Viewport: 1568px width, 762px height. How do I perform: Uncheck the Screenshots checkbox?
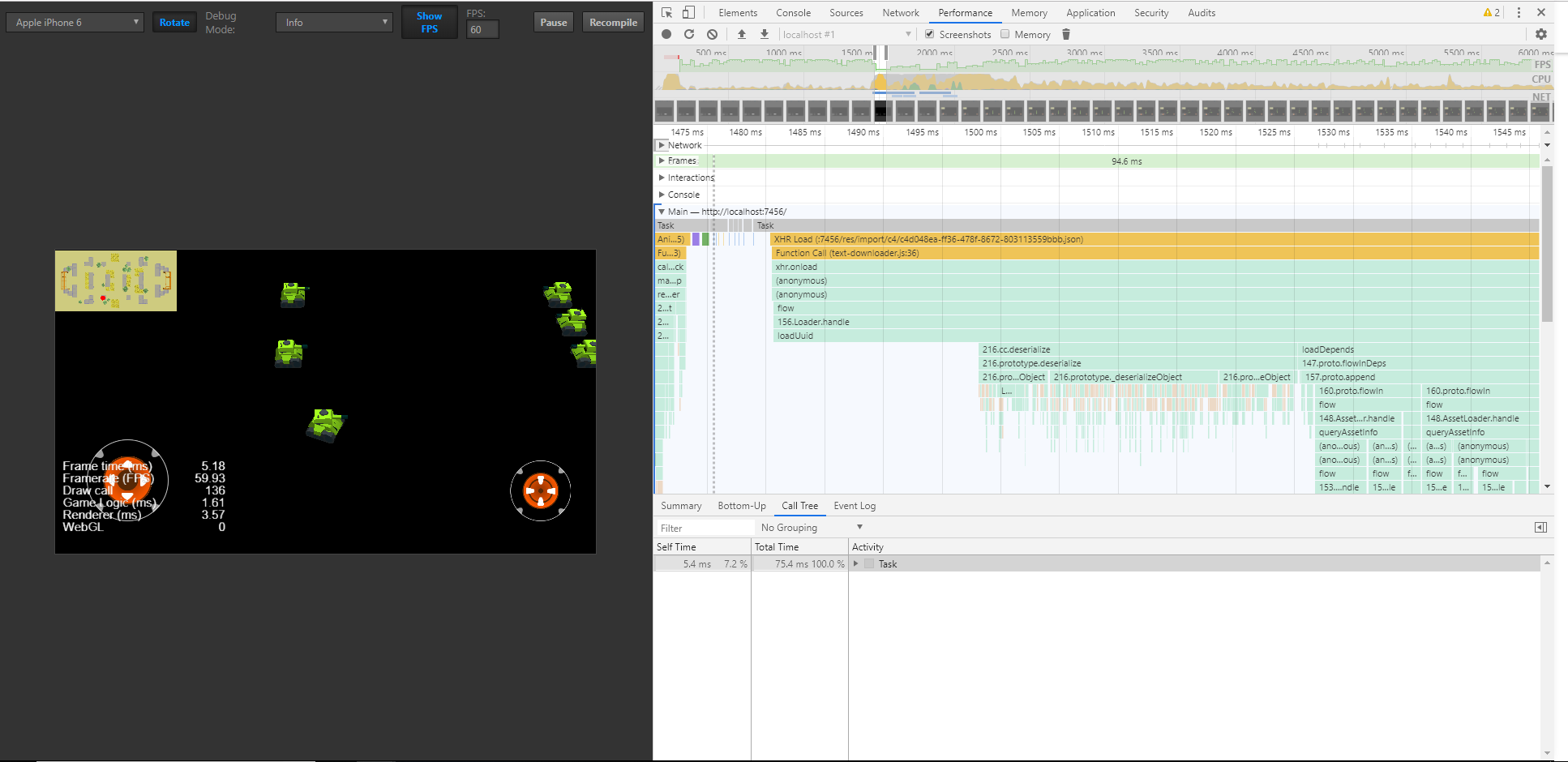[930, 34]
